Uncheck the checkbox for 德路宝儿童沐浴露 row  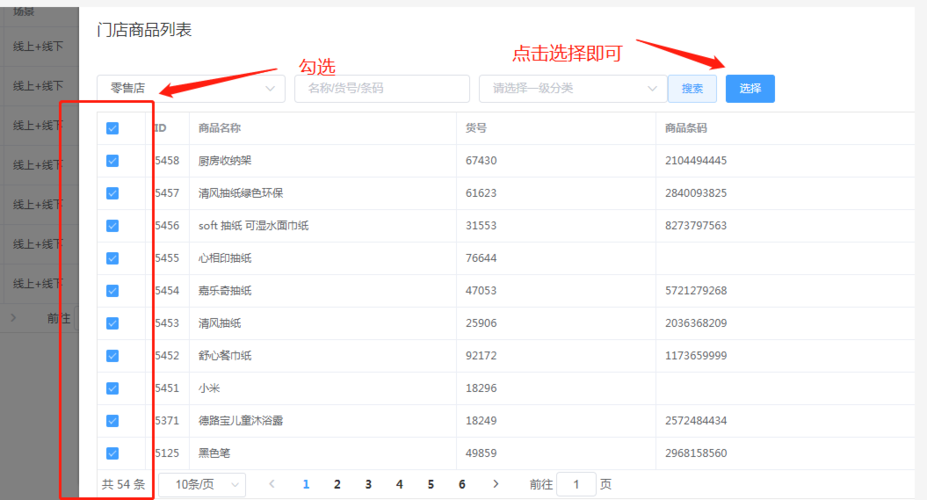pyautogui.click(x=112, y=421)
